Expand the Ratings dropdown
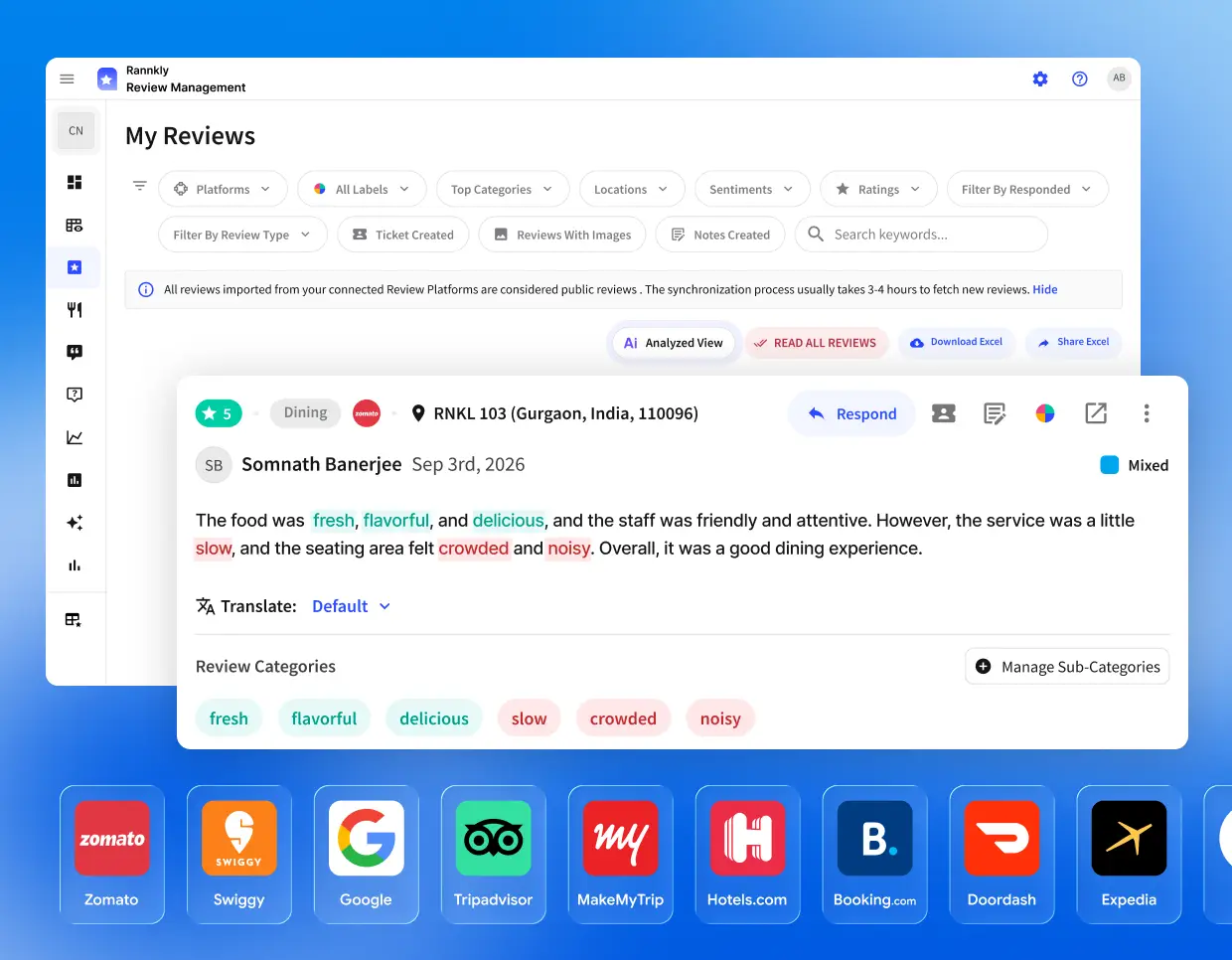1232x960 pixels. pos(878,189)
